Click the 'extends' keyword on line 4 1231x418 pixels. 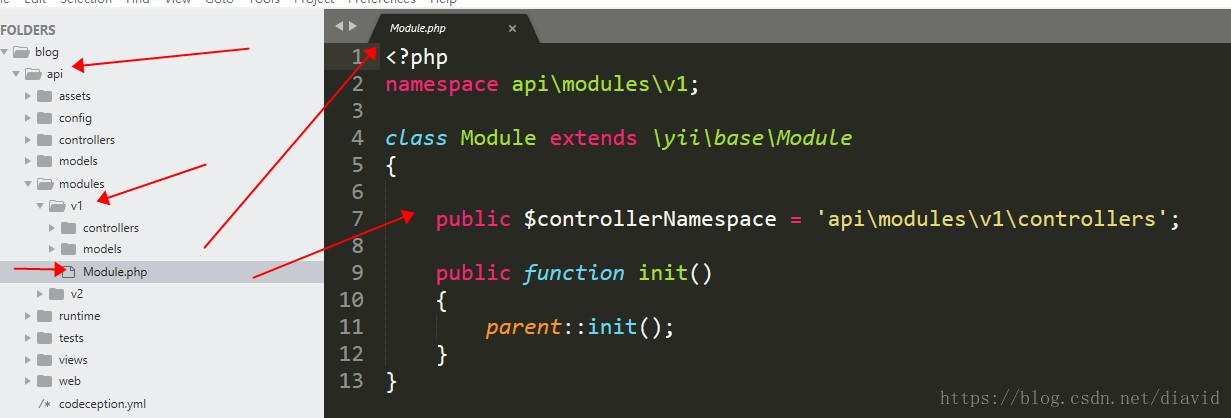593,138
